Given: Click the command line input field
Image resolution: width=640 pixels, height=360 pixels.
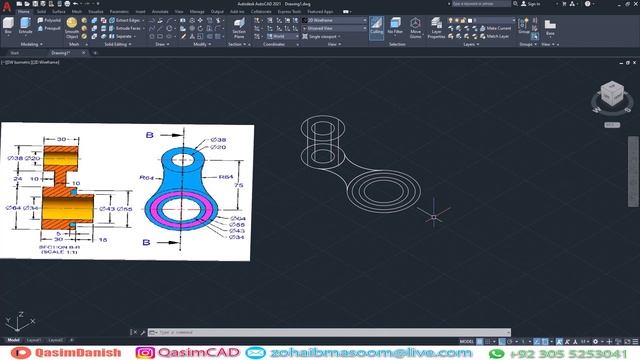Looking at the screenshot, I should 329,332.
